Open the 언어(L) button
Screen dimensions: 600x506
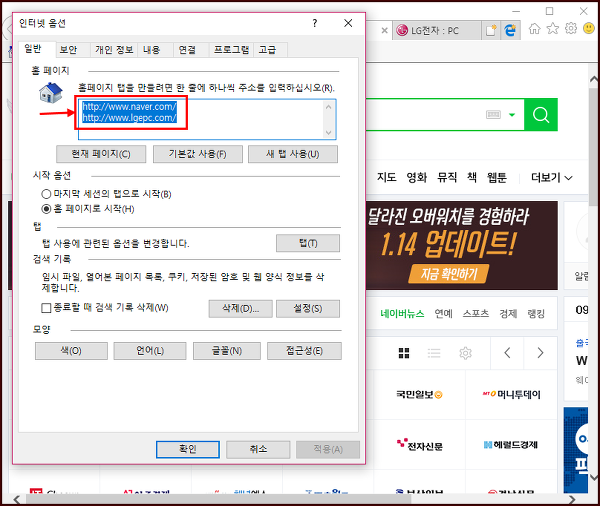coord(150,351)
